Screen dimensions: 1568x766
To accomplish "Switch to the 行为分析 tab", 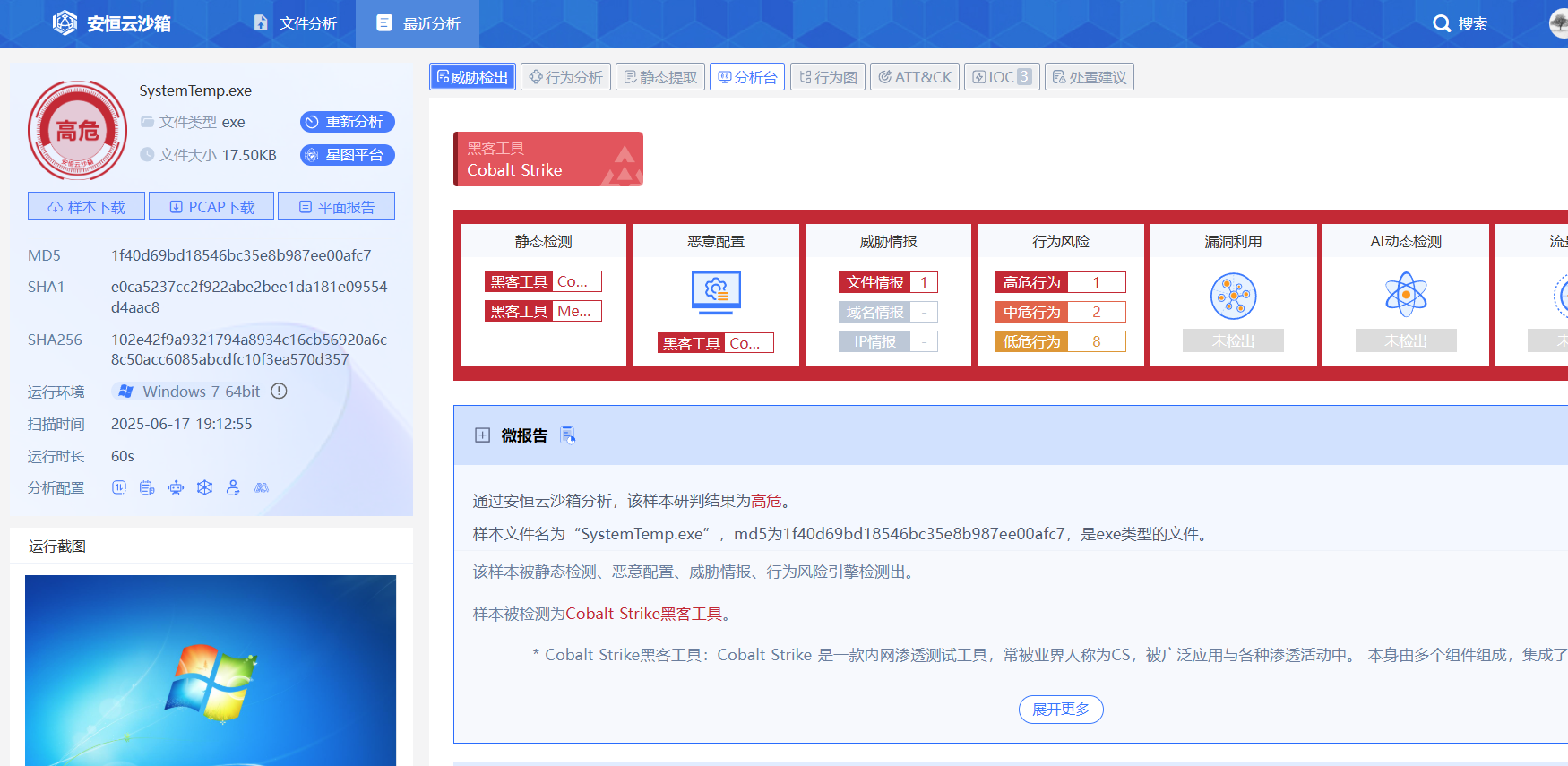I will pyautogui.click(x=566, y=77).
